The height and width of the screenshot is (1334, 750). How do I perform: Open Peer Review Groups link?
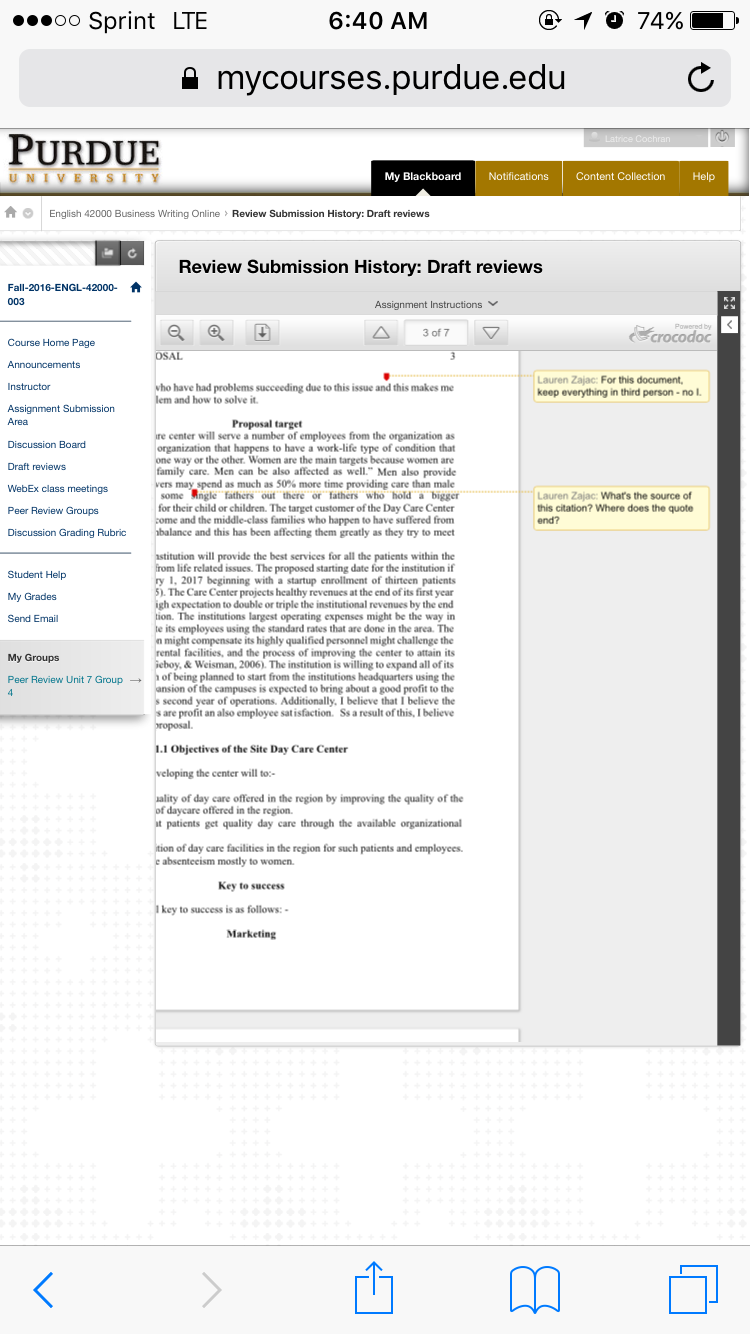pyautogui.click(x=53, y=511)
